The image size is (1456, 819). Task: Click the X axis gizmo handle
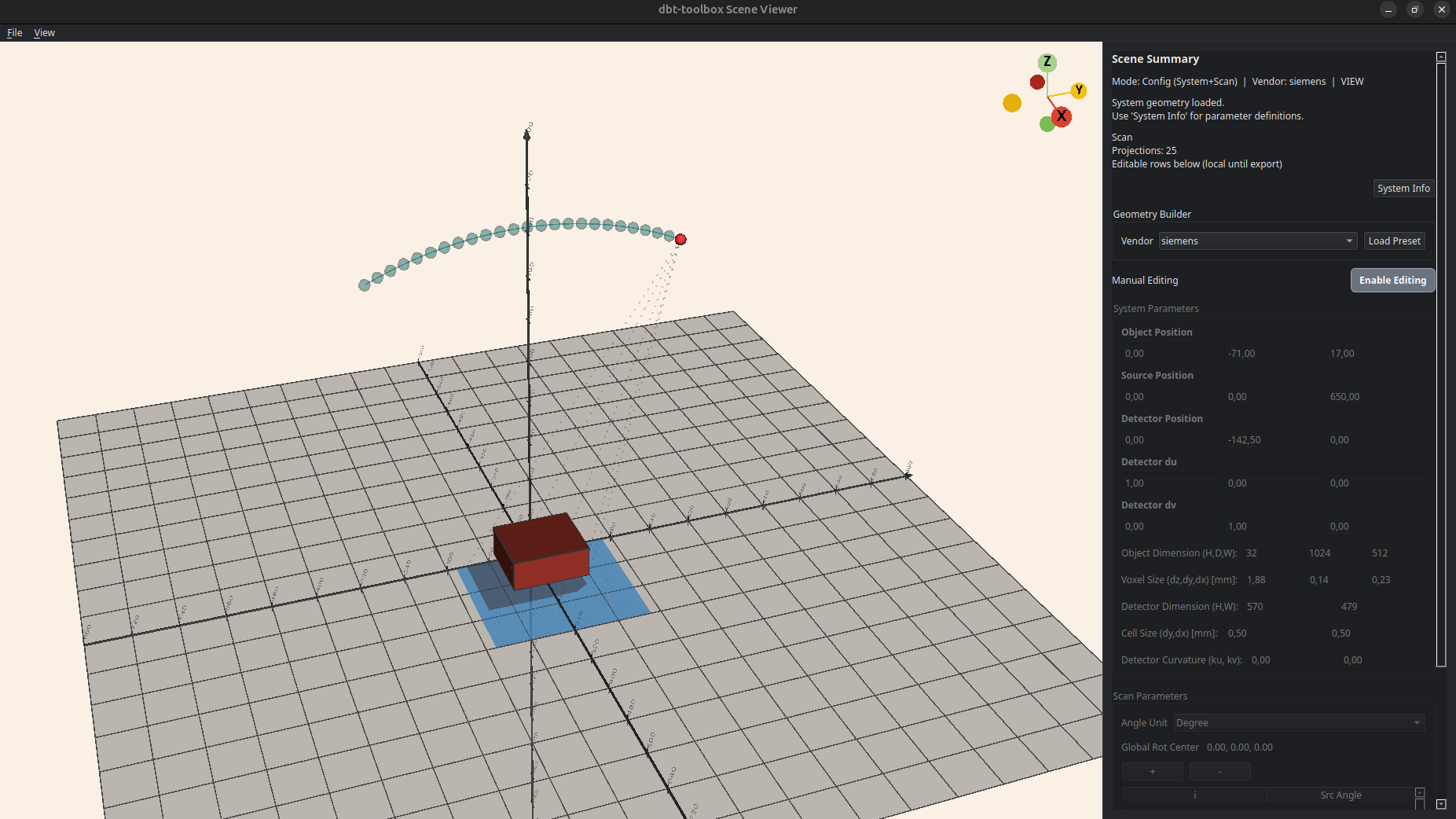click(1062, 116)
